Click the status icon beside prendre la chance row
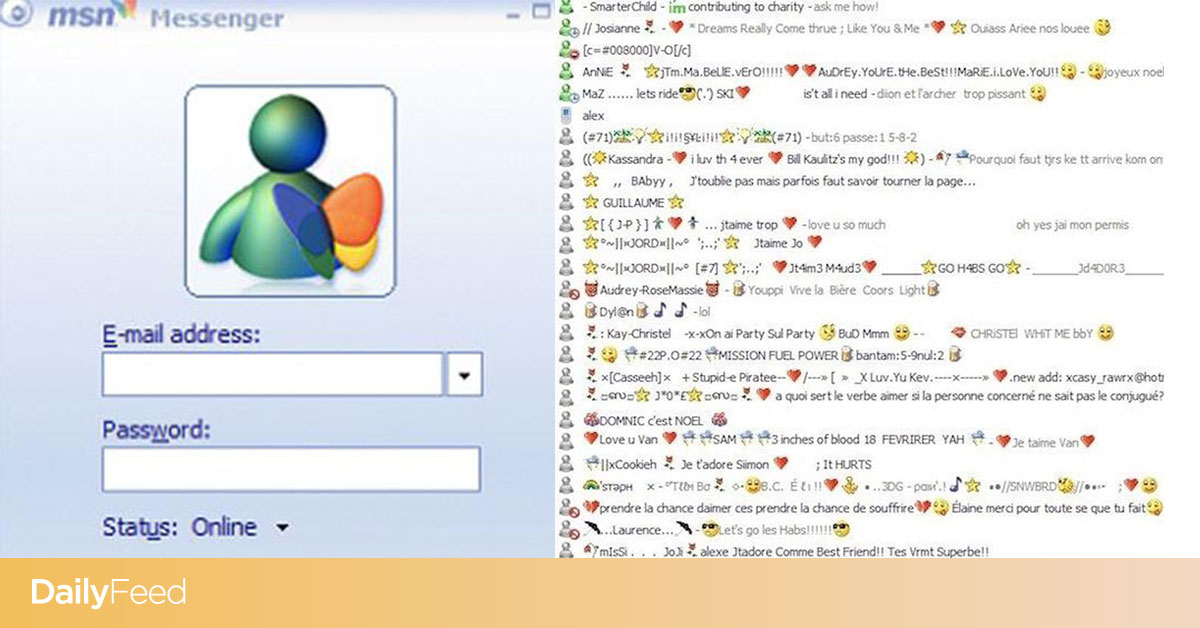Image resolution: width=1200 pixels, height=628 pixels. tap(567, 507)
